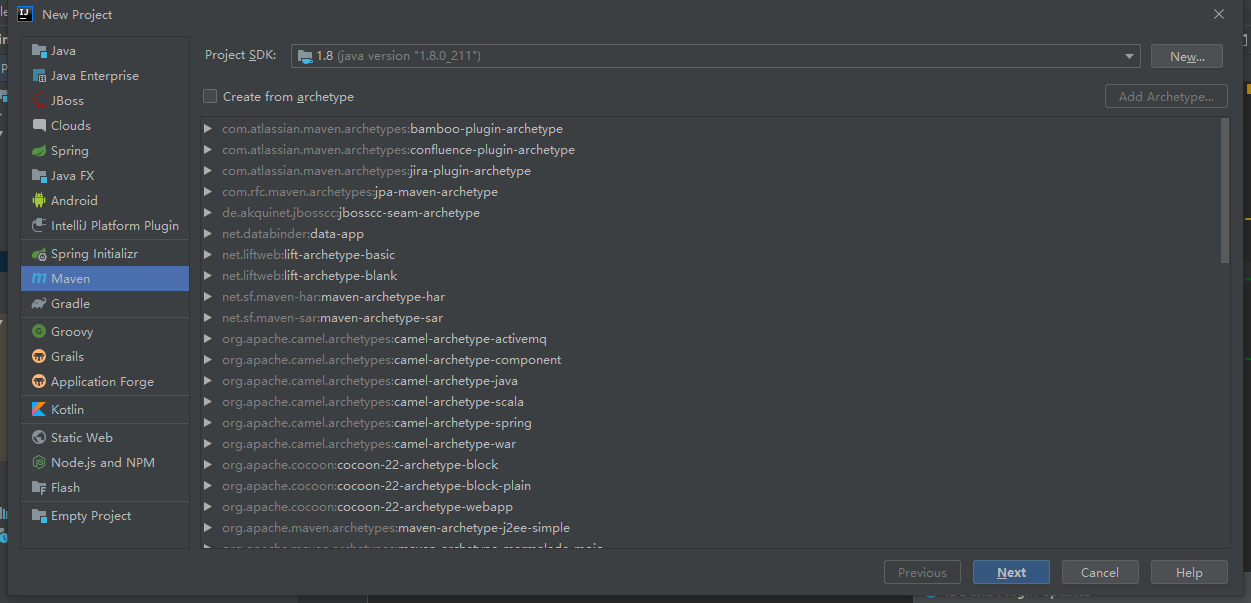Click the Java FX icon
The width and height of the screenshot is (1251, 603).
[x=39, y=176]
